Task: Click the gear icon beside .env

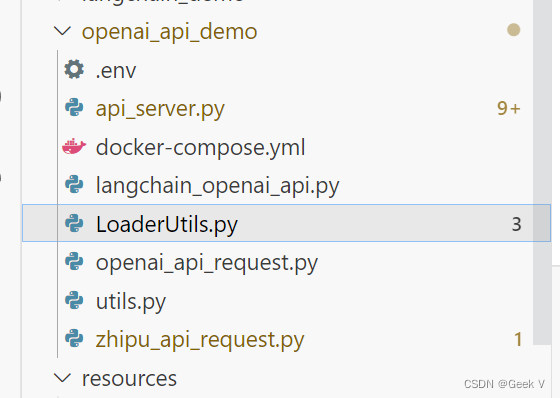Action: [74, 69]
